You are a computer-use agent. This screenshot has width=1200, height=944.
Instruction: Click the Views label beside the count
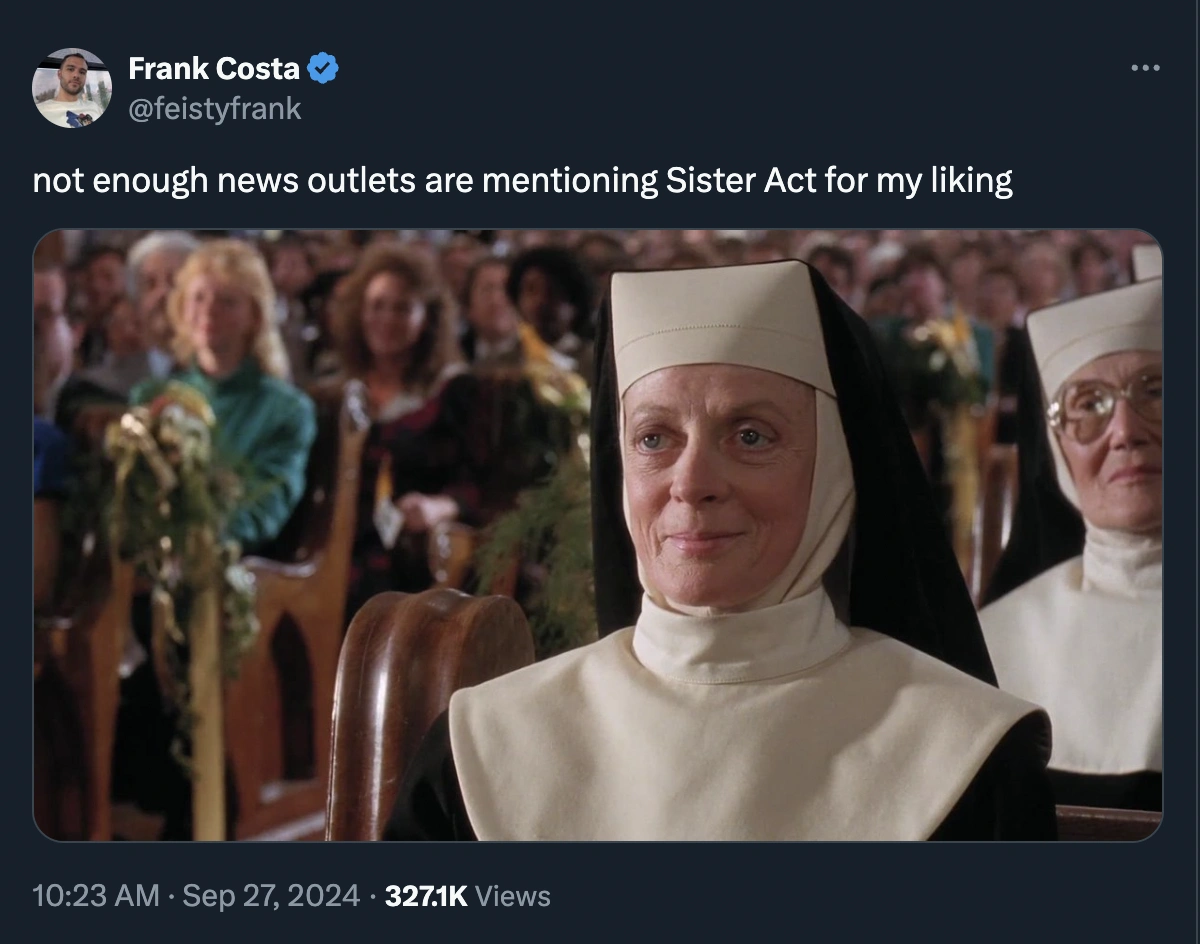[512, 896]
